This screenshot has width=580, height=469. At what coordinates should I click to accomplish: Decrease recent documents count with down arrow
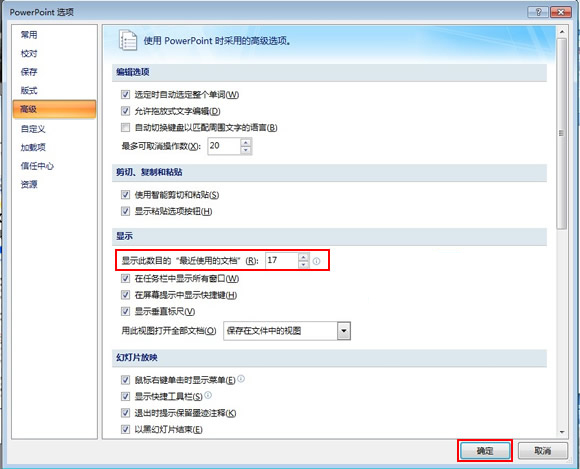pos(303,264)
